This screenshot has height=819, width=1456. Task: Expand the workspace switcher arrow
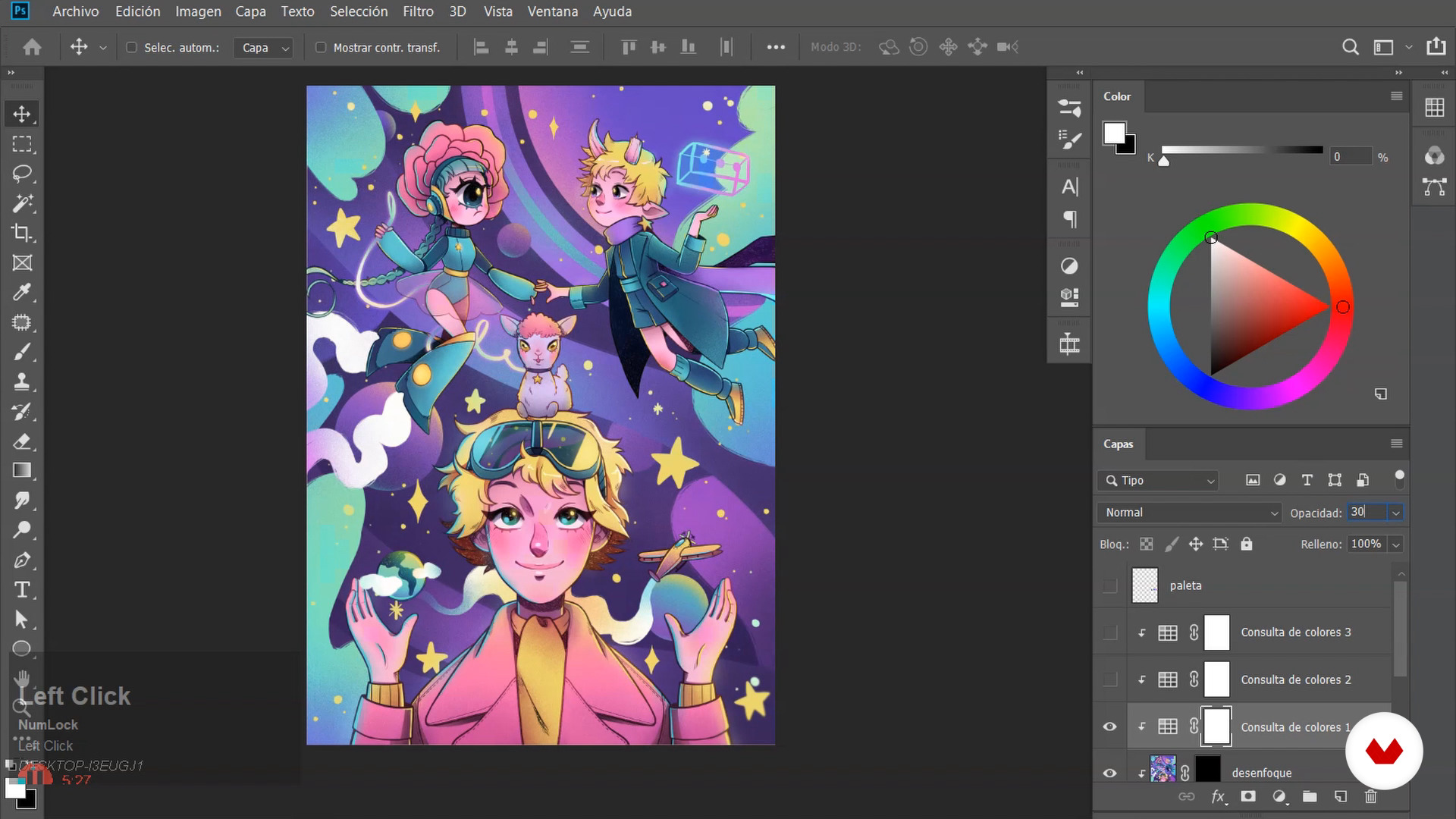(1408, 47)
